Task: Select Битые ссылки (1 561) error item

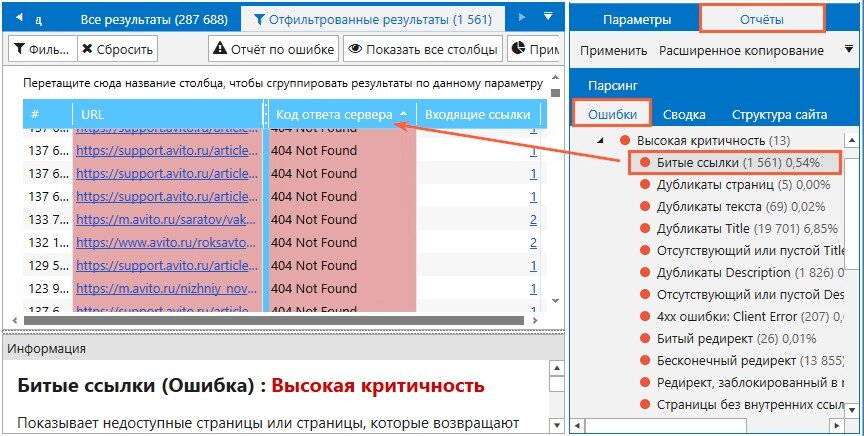Action: [x=738, y=163]
